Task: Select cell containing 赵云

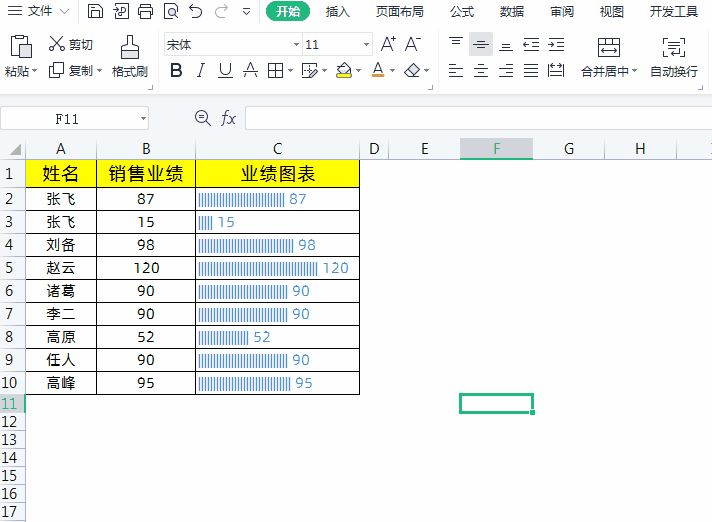Action: coord(61,268)
